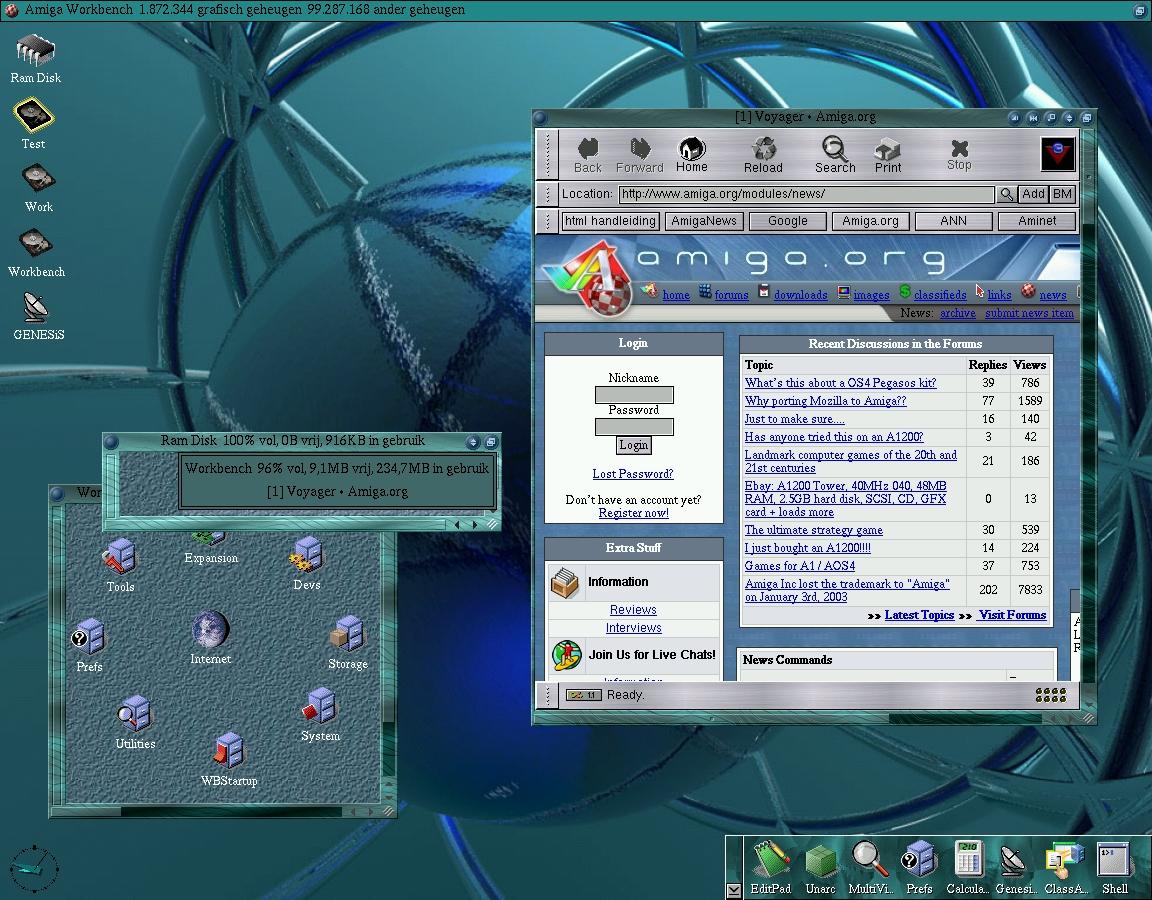This screenshot has height=900, width=1152.
Task: Open the downloads navigation link
Action: click(800, 295)
